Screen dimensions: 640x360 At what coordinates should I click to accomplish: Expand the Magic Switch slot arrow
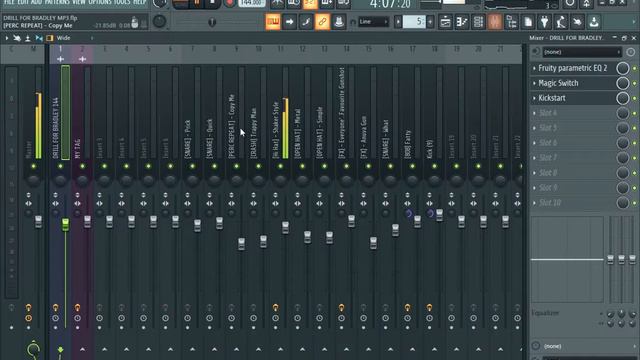[534, 83]
